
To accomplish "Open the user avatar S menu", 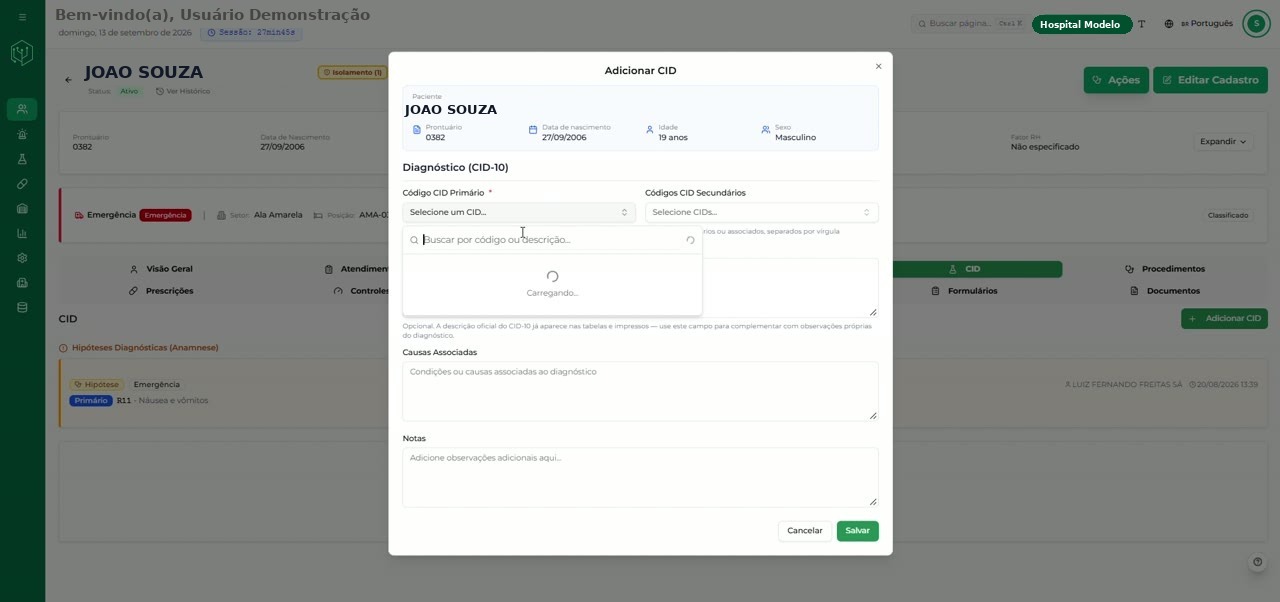I will coord(1256,24).
